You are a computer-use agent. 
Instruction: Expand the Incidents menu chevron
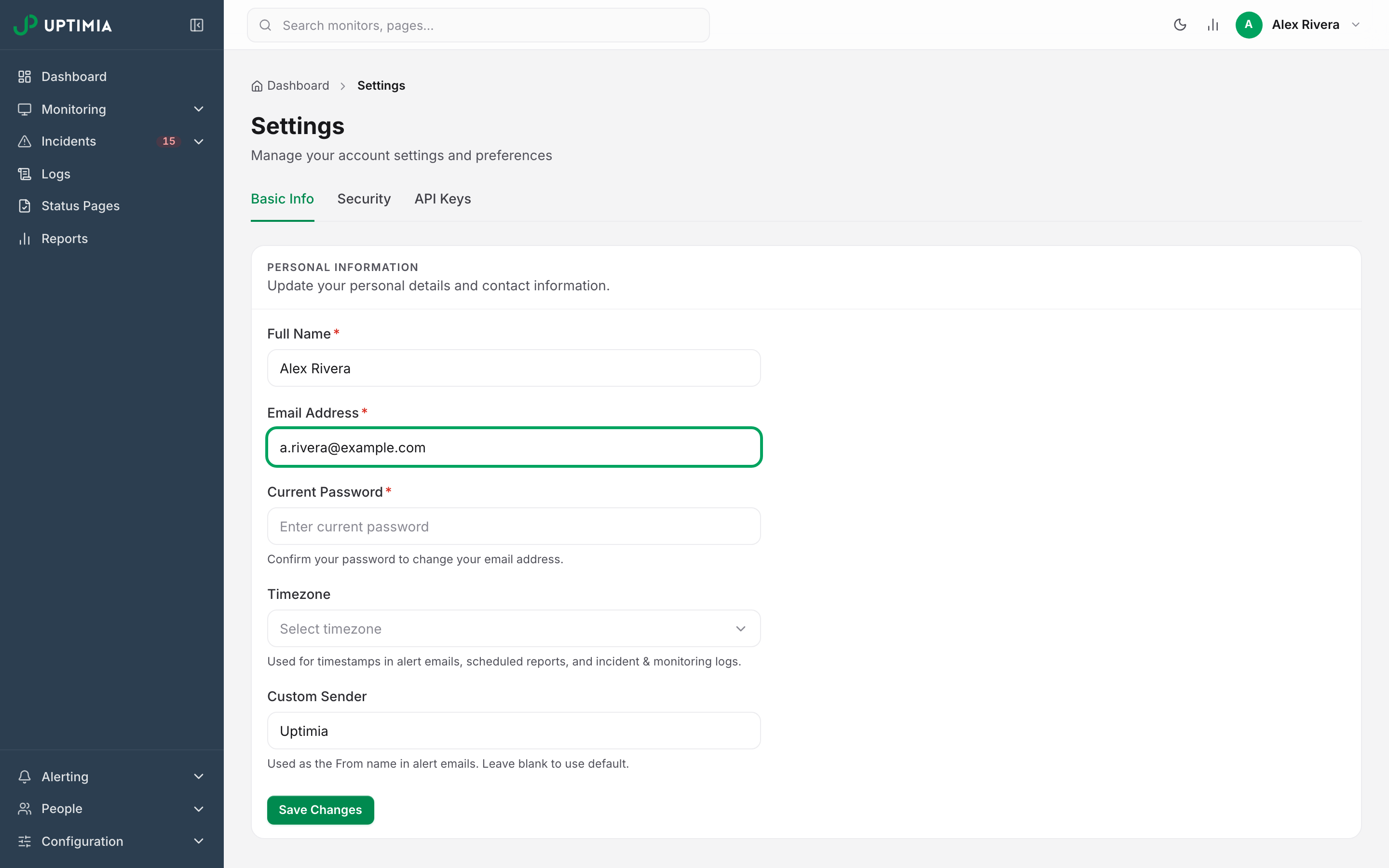coord(199,141)
